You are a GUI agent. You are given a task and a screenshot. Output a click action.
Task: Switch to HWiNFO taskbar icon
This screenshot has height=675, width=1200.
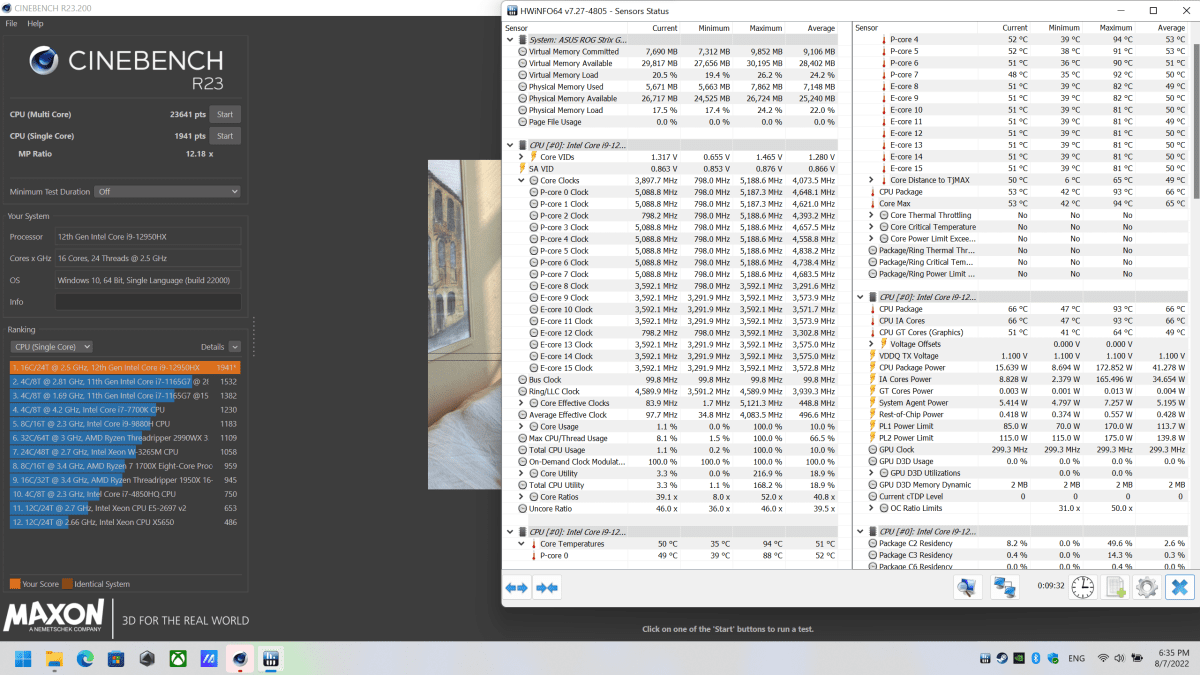click(x=271, y=658)
